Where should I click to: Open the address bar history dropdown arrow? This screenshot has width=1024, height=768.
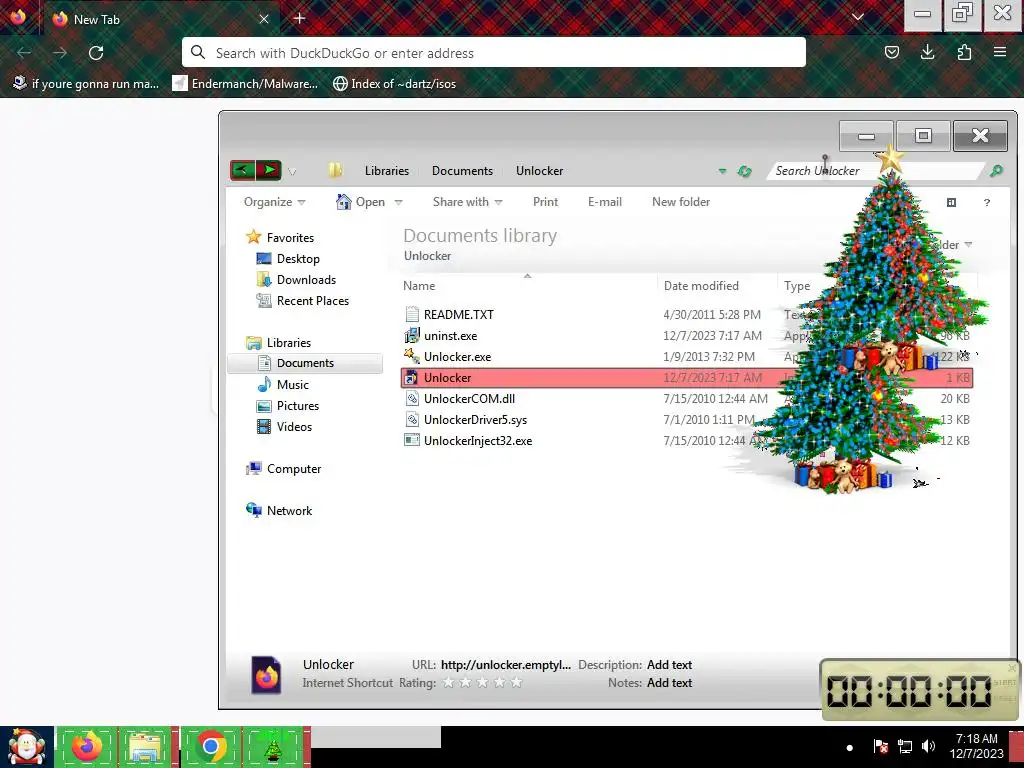pos(722,171)
